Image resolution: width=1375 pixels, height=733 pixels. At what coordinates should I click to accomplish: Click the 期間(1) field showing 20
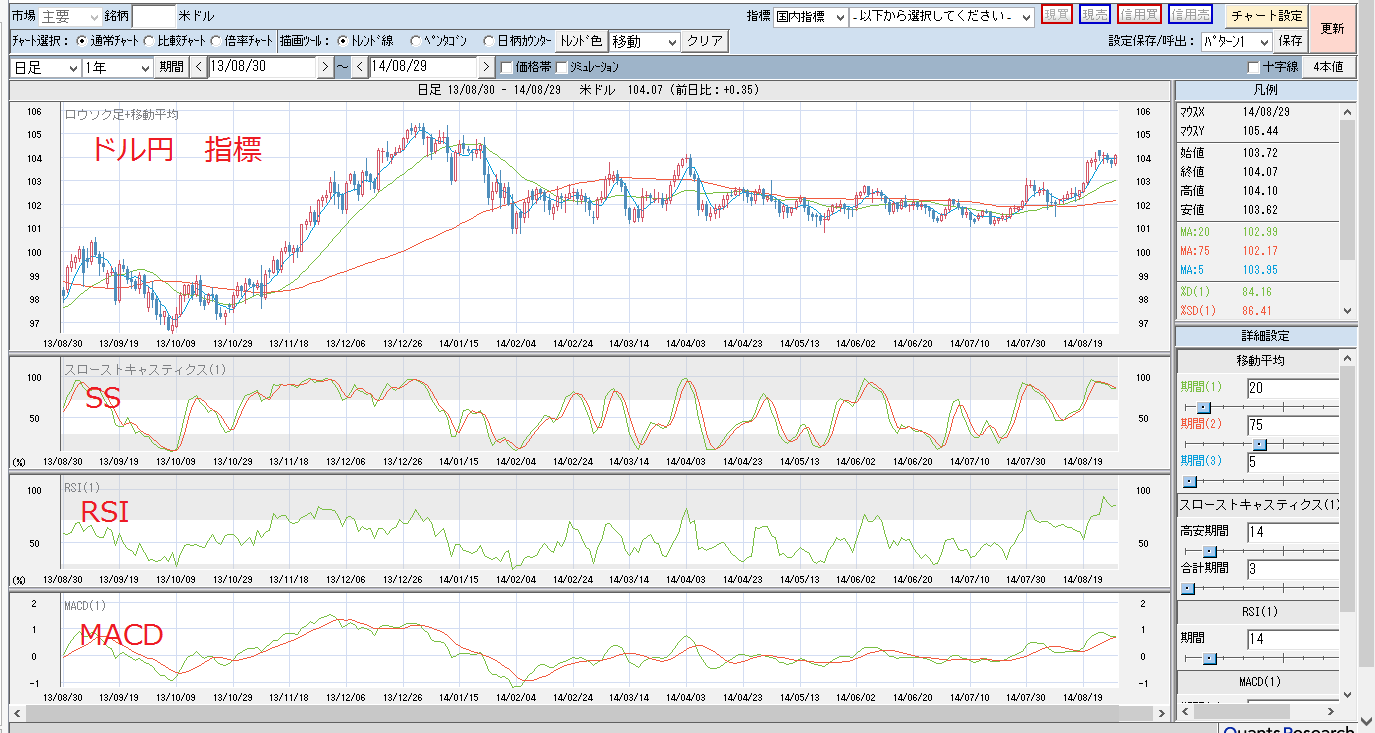tap(1293, 388)
